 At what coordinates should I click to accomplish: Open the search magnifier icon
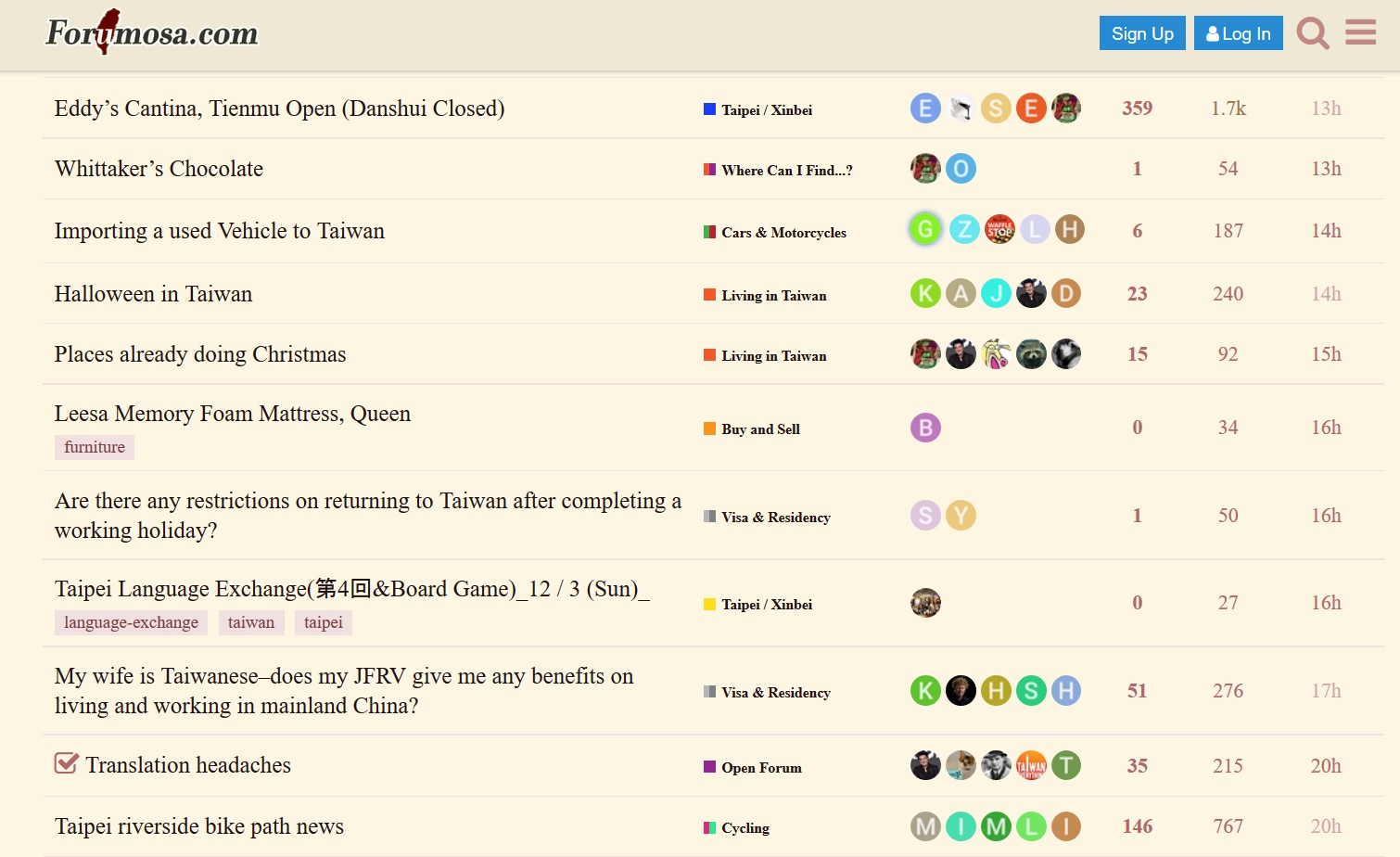click(x=1313, y=33)
